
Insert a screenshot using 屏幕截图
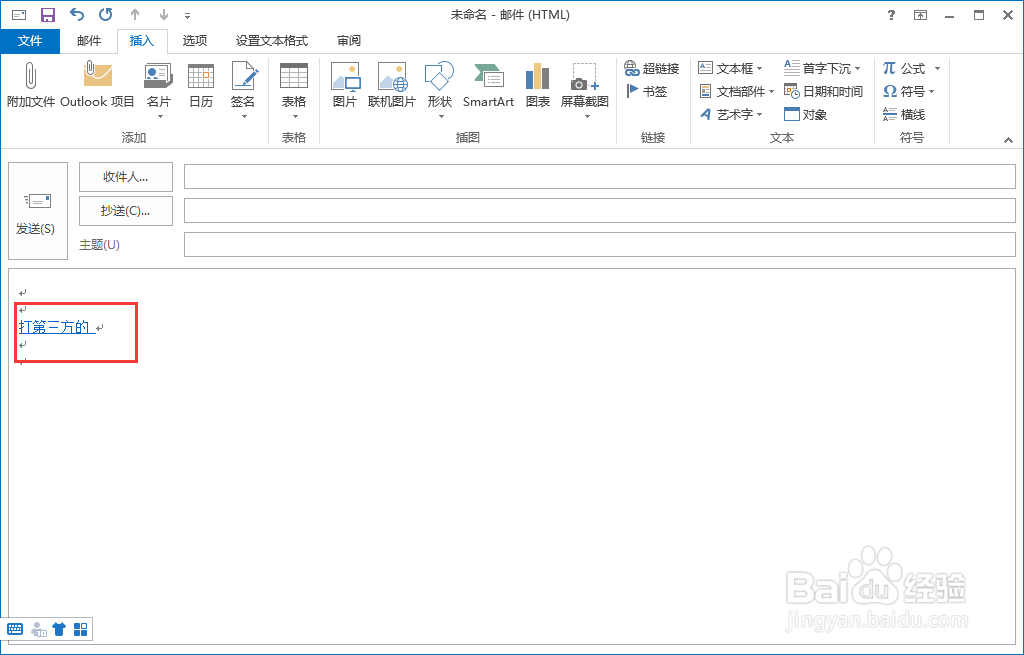585,85
